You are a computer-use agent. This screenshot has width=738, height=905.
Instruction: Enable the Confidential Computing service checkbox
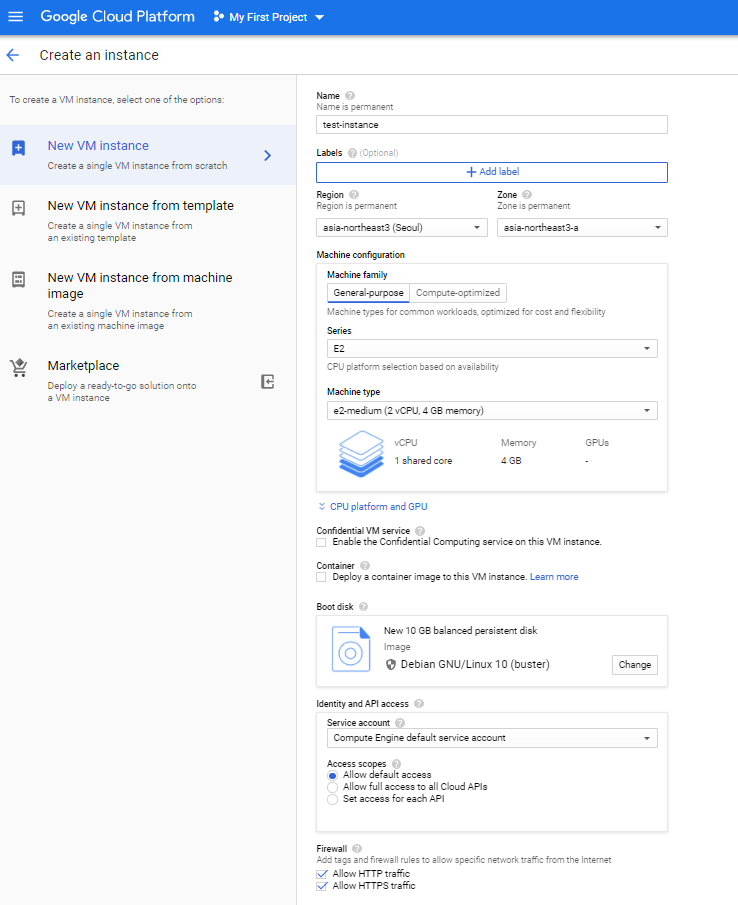pyautogui.click(x=321, y=543)
